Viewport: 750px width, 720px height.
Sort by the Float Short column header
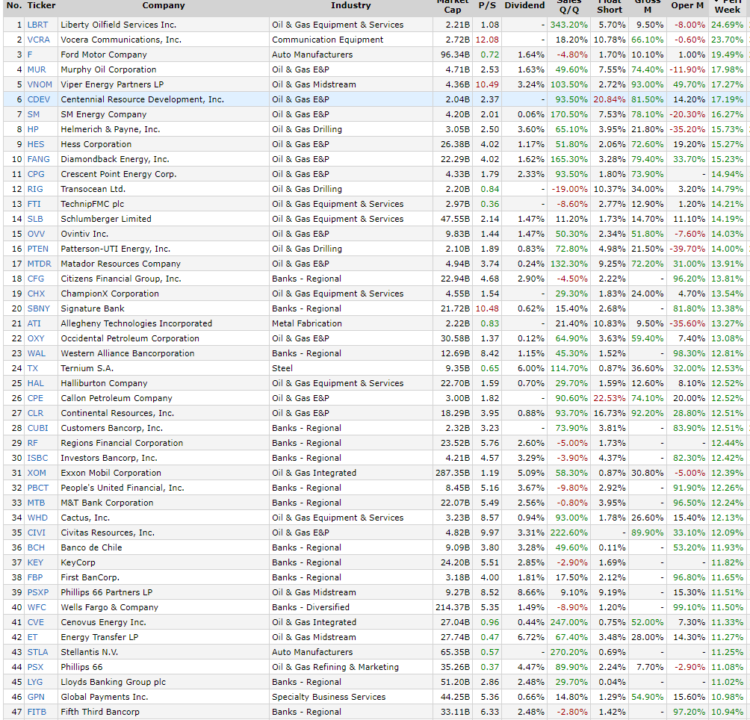[x=609, y=7]
